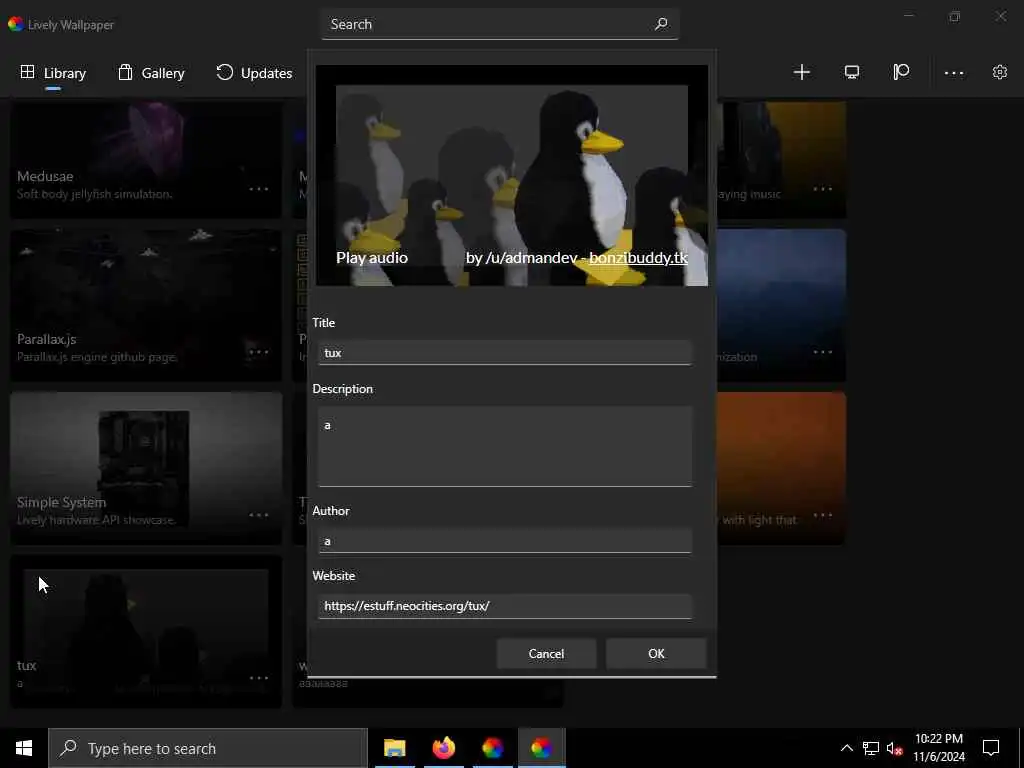
Task: Open the display control panel monitor icon
Action: [852, 72]
